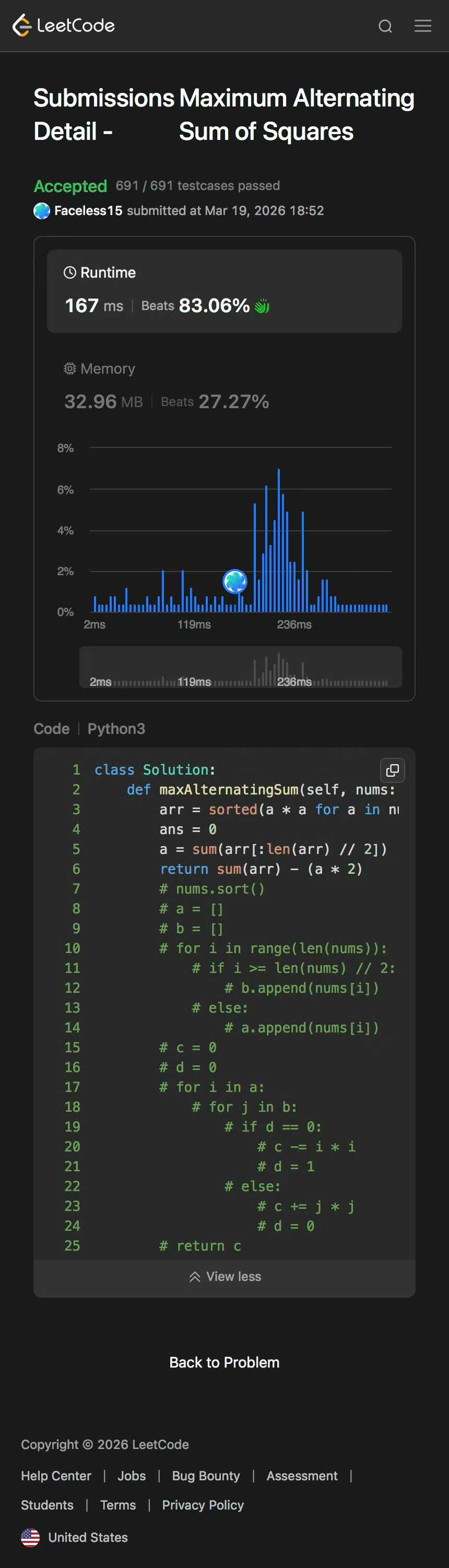Click the comment # c -= i * i
This screenshot has width=449, height=1568.
(306, 1147)
